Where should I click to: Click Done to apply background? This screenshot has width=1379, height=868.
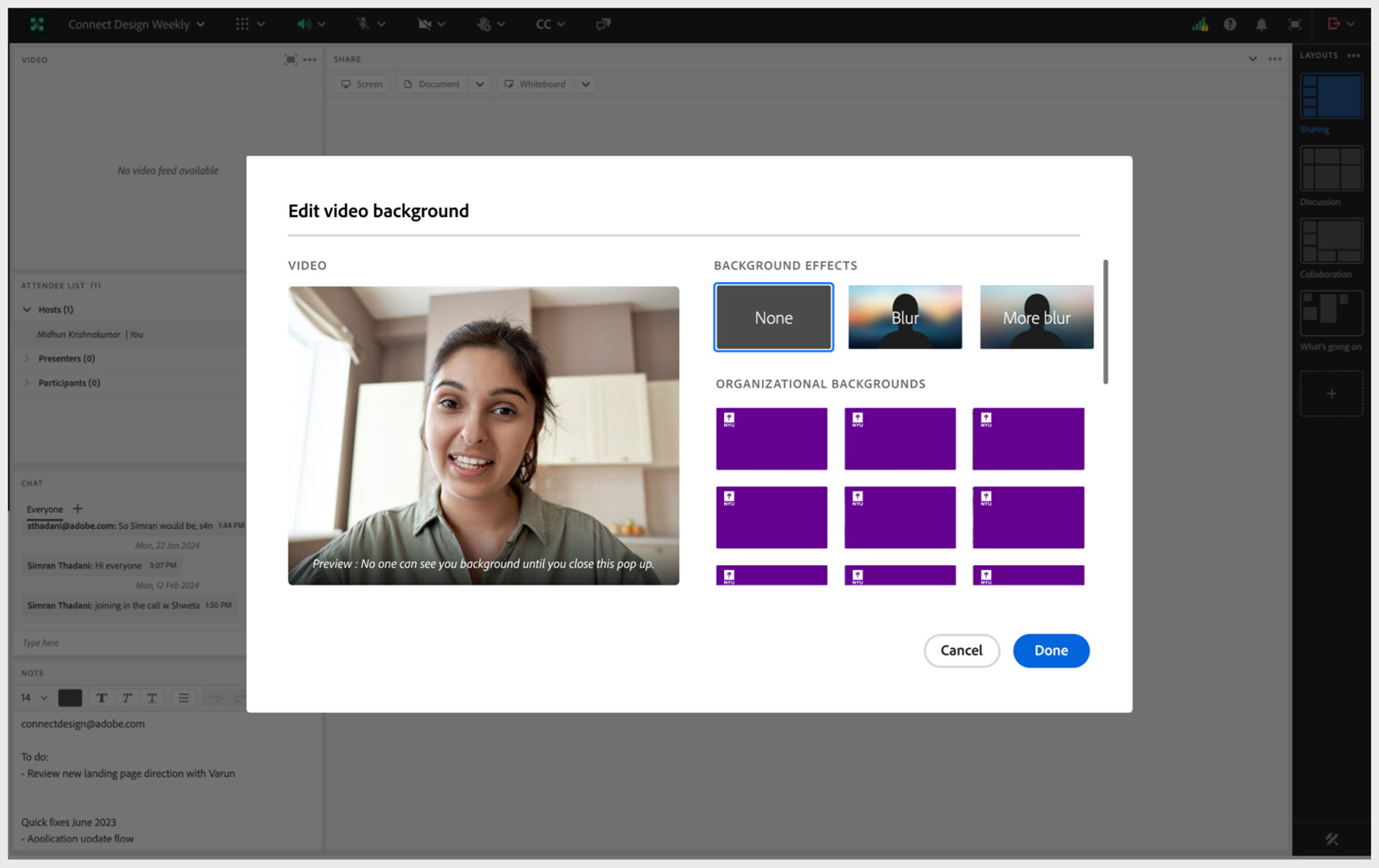[1049, 649]
